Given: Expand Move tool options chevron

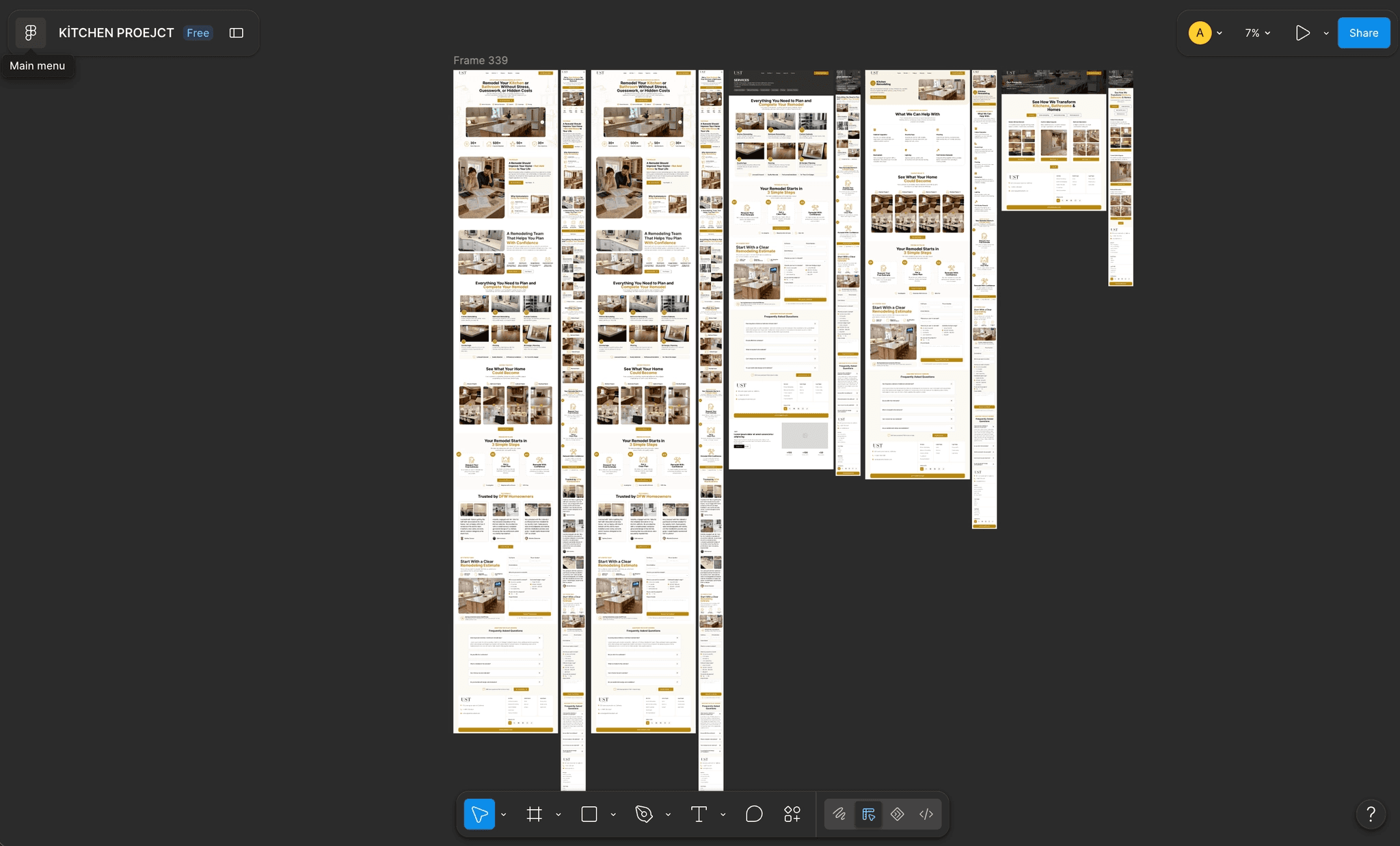Looking at the screenshot, I should tap(504, 815).
